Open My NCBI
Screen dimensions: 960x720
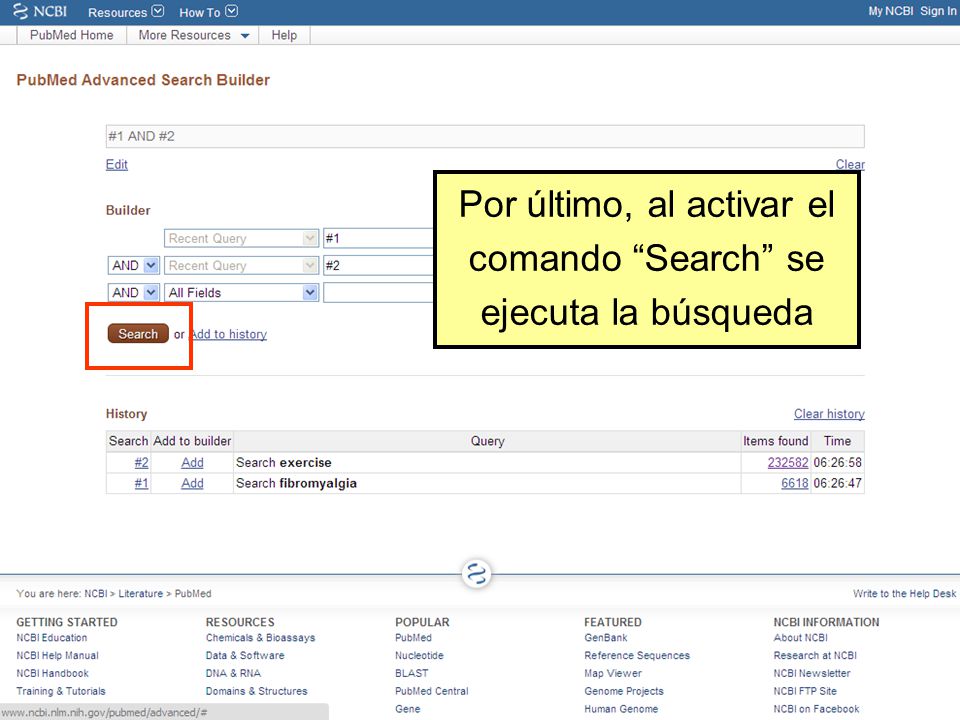pyautogui.click(x=890, y=11)
